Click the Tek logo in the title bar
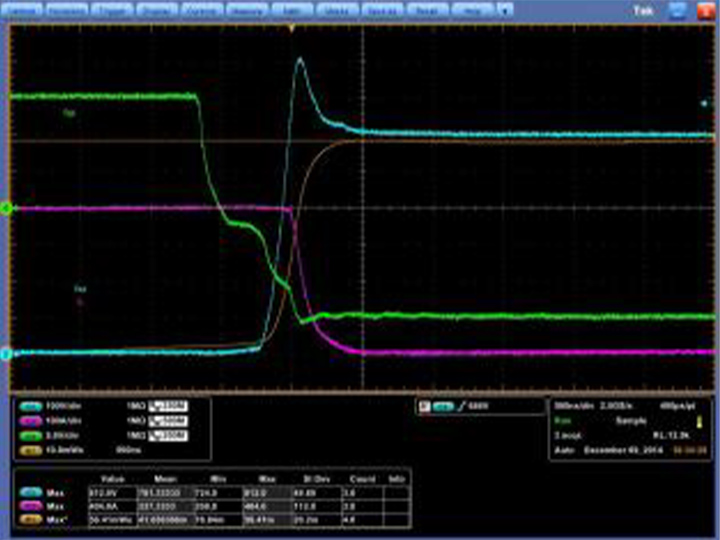This screenshot has height=540, width=720. click(x=643, y=10)
